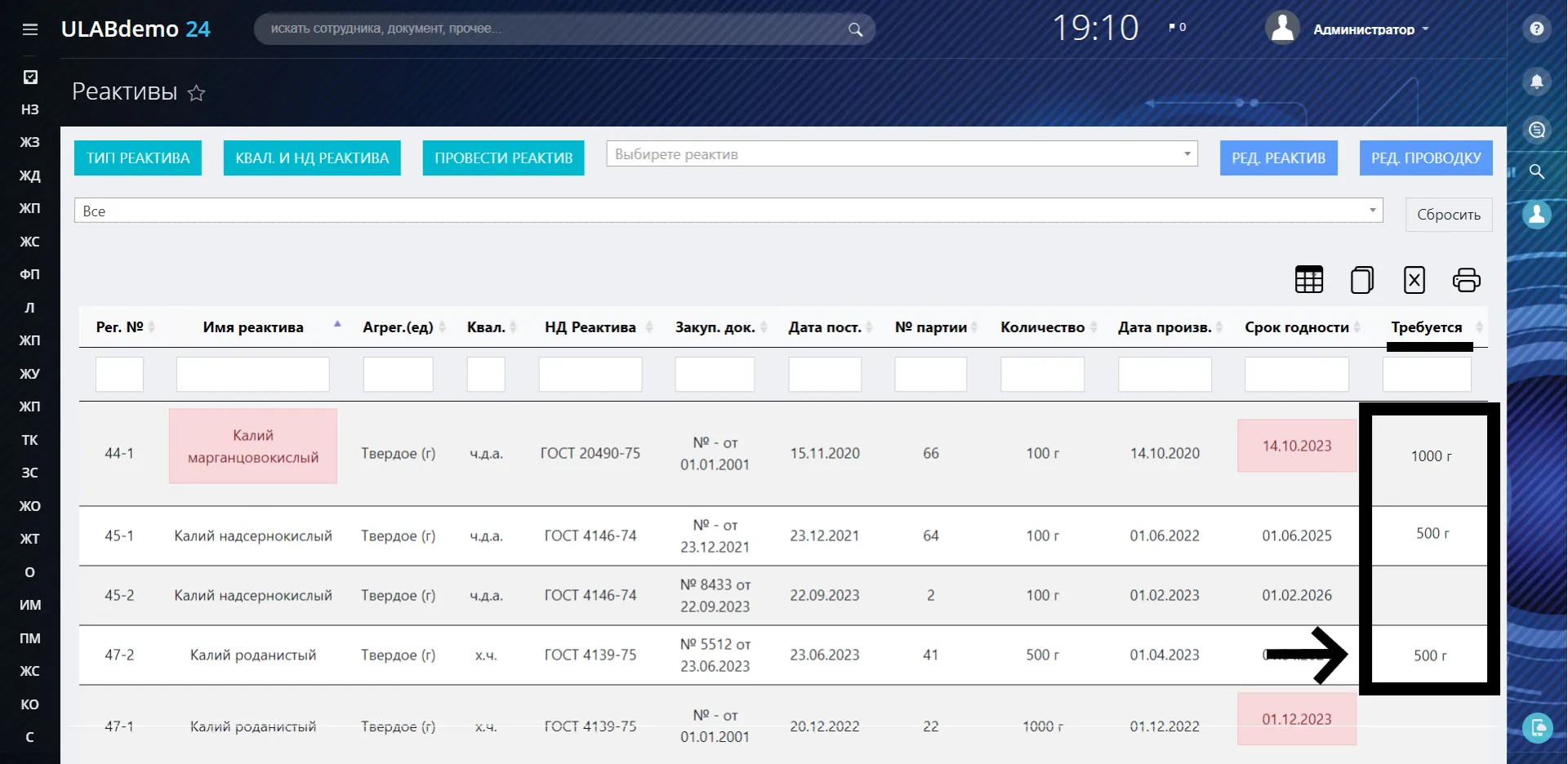Click the column visibility table icon

click(x=1309, y=280)
